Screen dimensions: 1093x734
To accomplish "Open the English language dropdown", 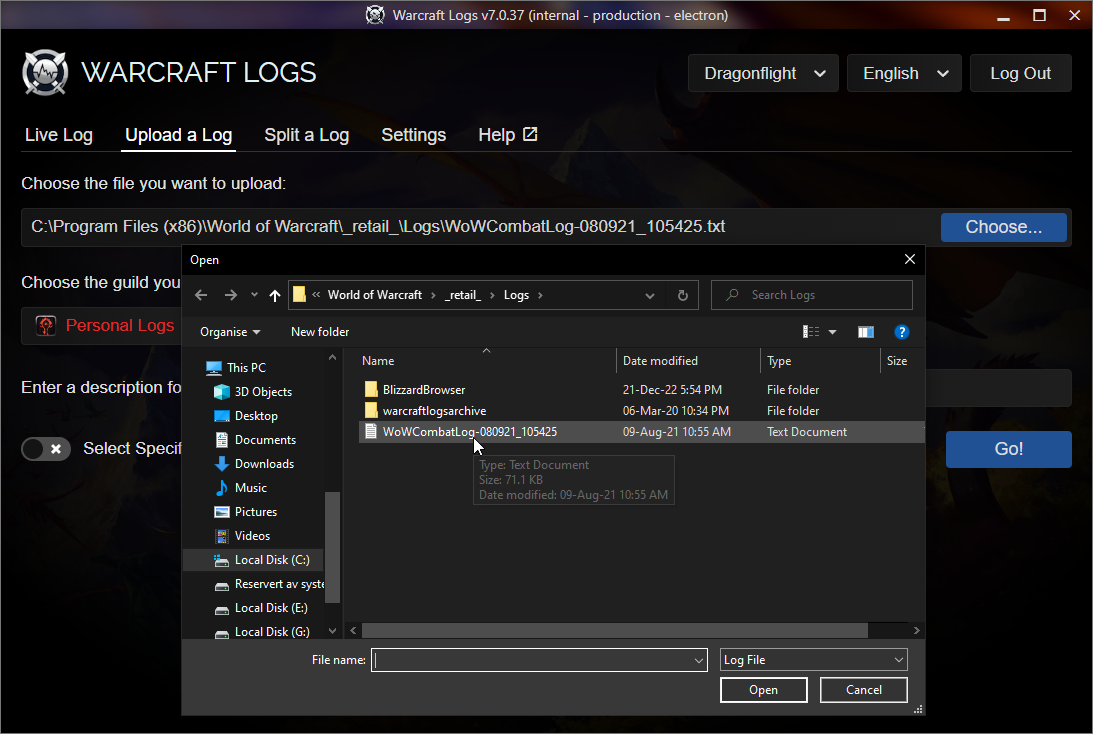I will (x=904, y=73).
